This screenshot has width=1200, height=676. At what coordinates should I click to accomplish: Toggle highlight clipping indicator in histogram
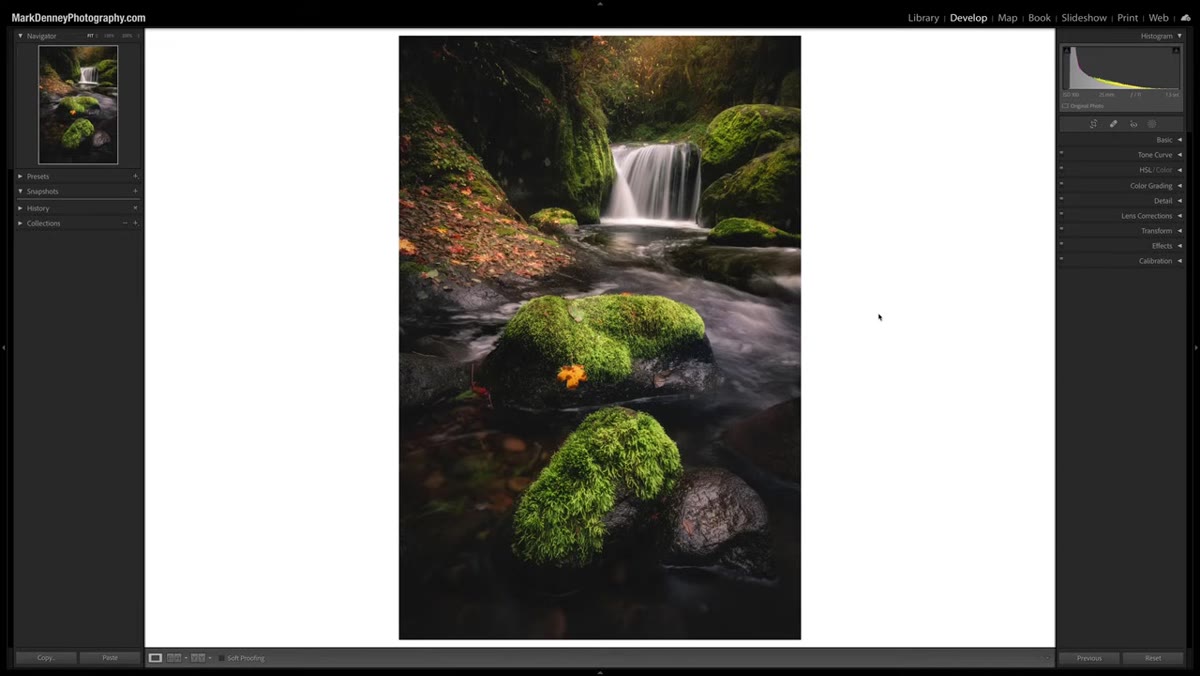[x=1176, y=50]
